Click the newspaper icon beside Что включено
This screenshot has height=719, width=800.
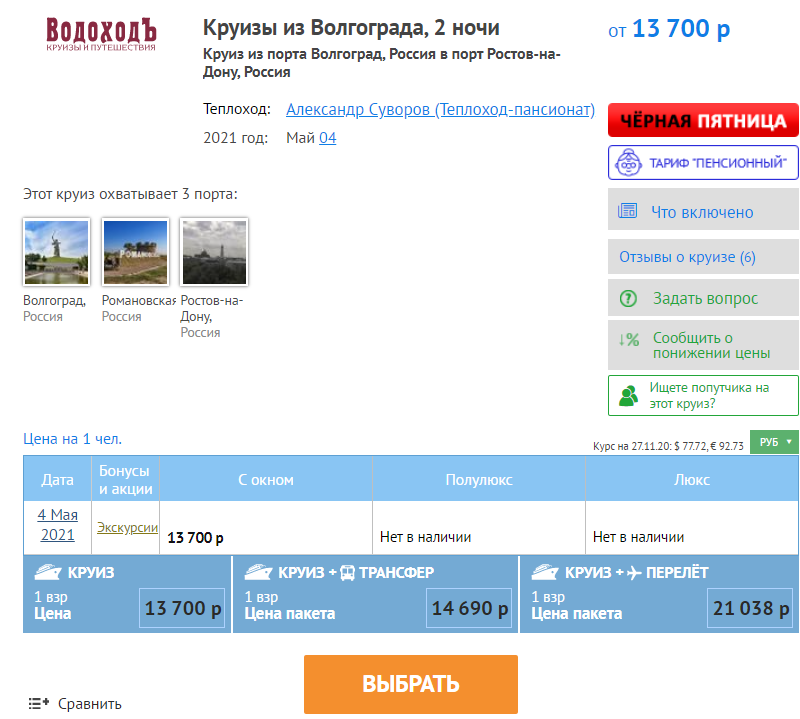[x=627, y=210]
